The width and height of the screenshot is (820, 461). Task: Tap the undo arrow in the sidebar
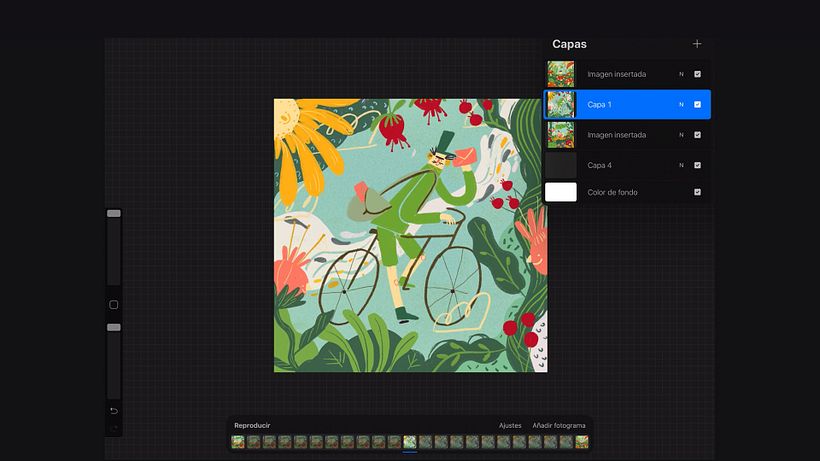click(113, 411)
